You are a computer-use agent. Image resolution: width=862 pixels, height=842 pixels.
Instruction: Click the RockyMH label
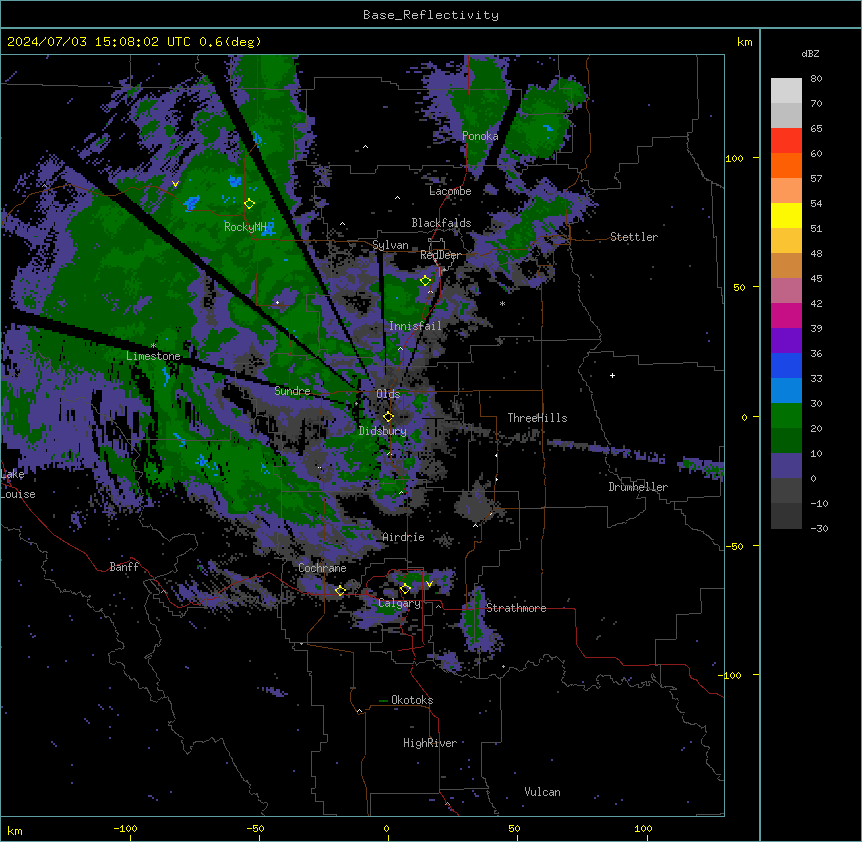point(245,226)
